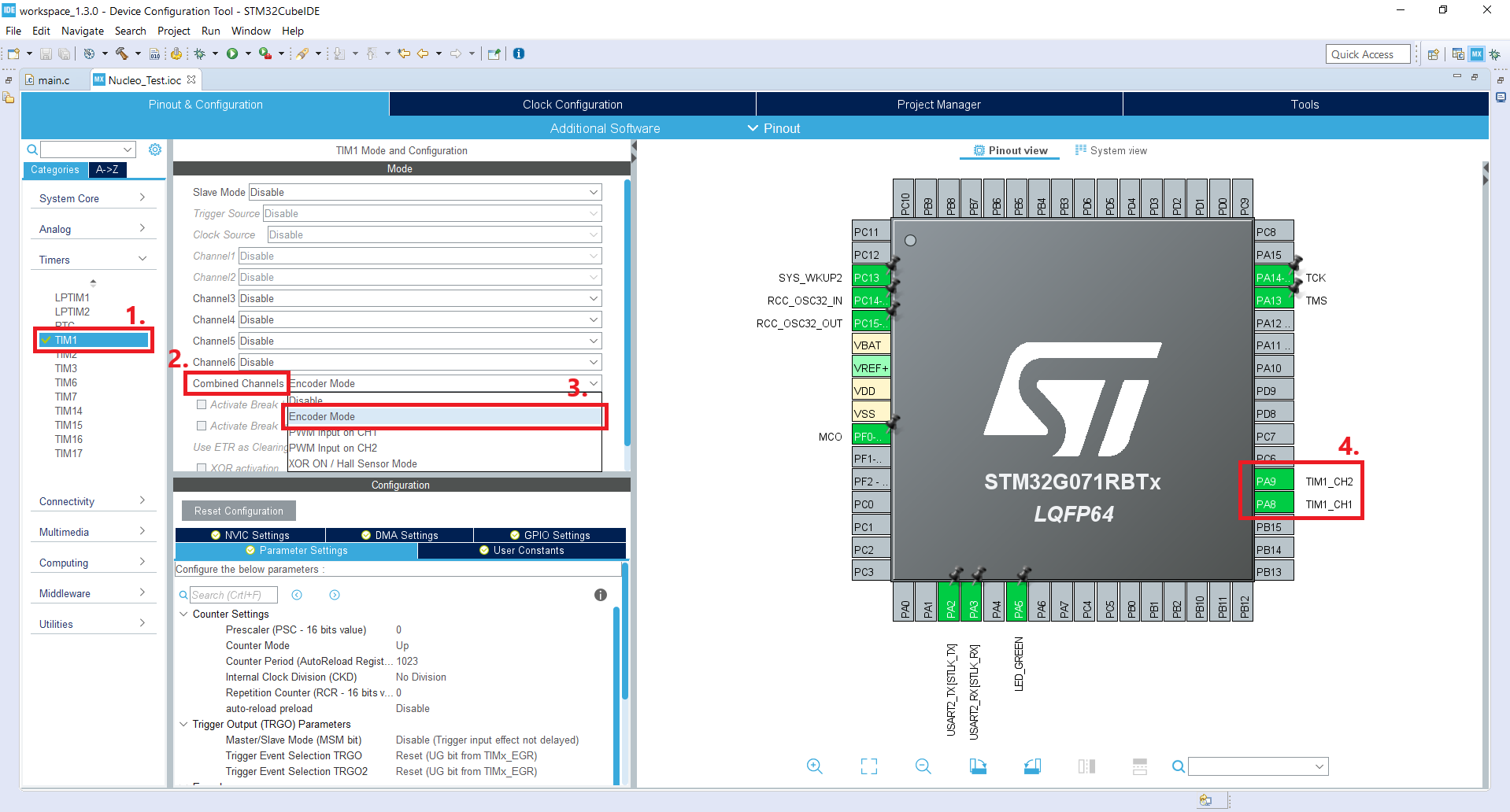Select Encoder Mode in dropdown list
This screenshot has height=812, width=1510.
445,416
